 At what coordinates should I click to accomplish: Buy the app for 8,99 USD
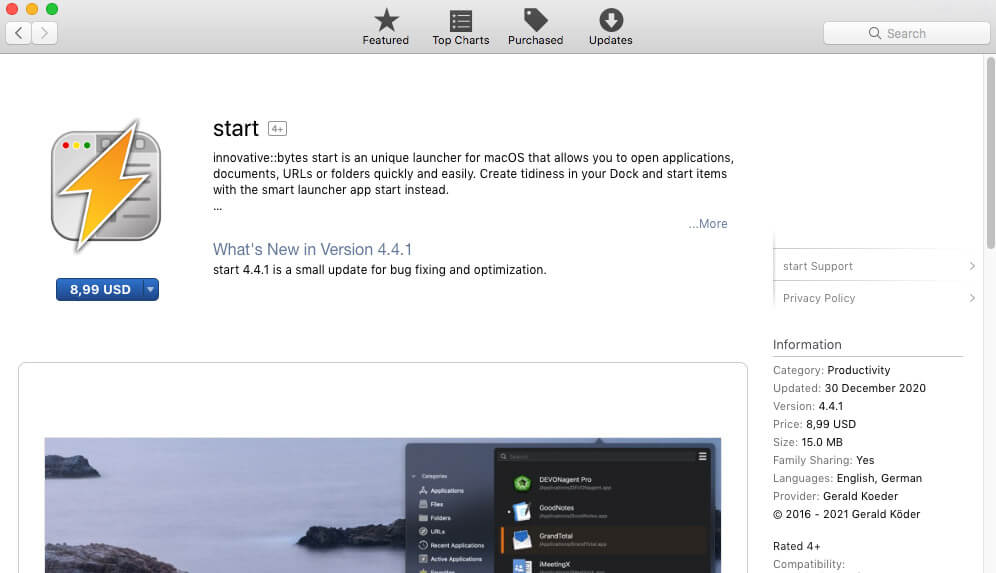pyautogui.click(x=98, y=290)
